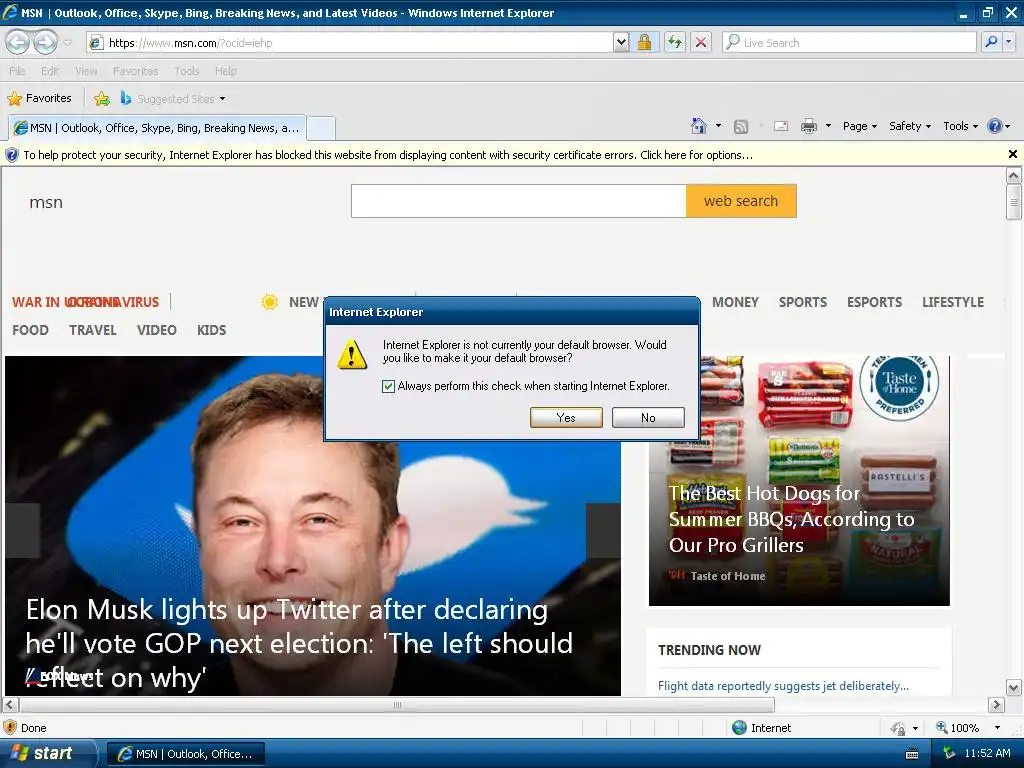Open the SPORTS navigation link
The width and height of the screenshot is (1024, 768).
[x=803, y=302]
